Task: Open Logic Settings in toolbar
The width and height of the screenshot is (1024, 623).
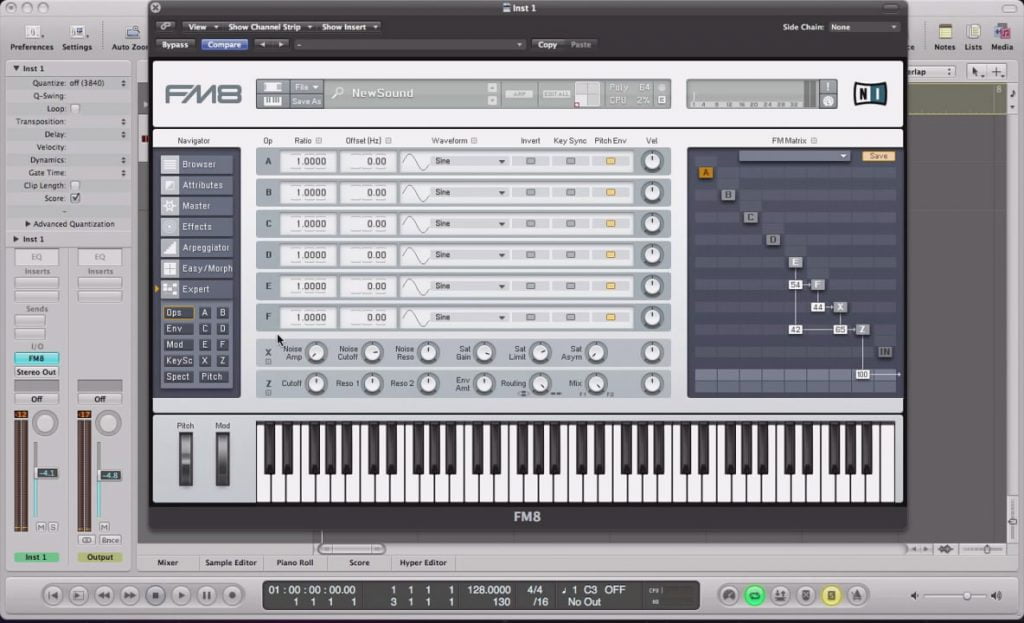Action: click(x=77, y=37)
